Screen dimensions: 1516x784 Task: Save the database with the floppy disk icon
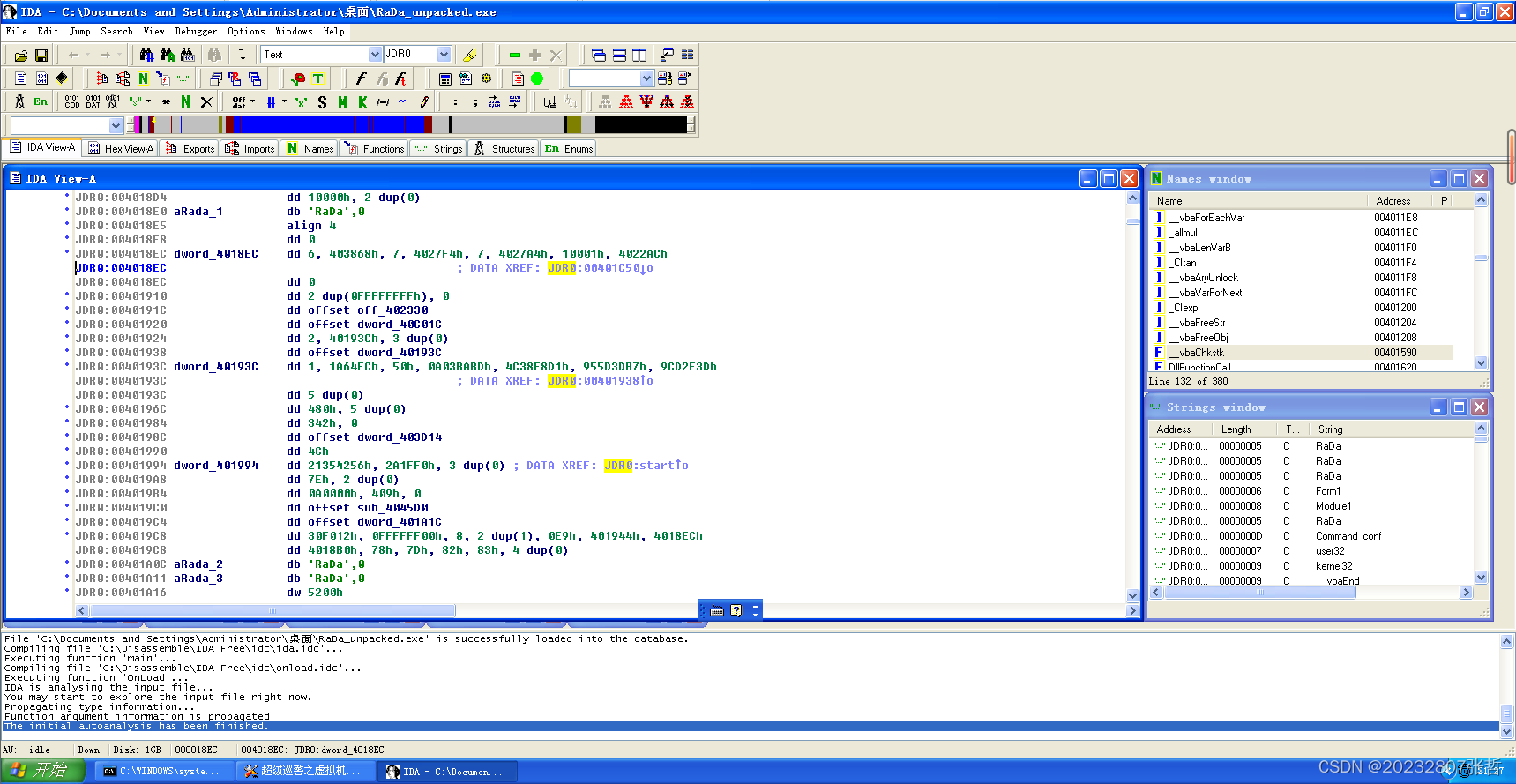coord(41,55)
